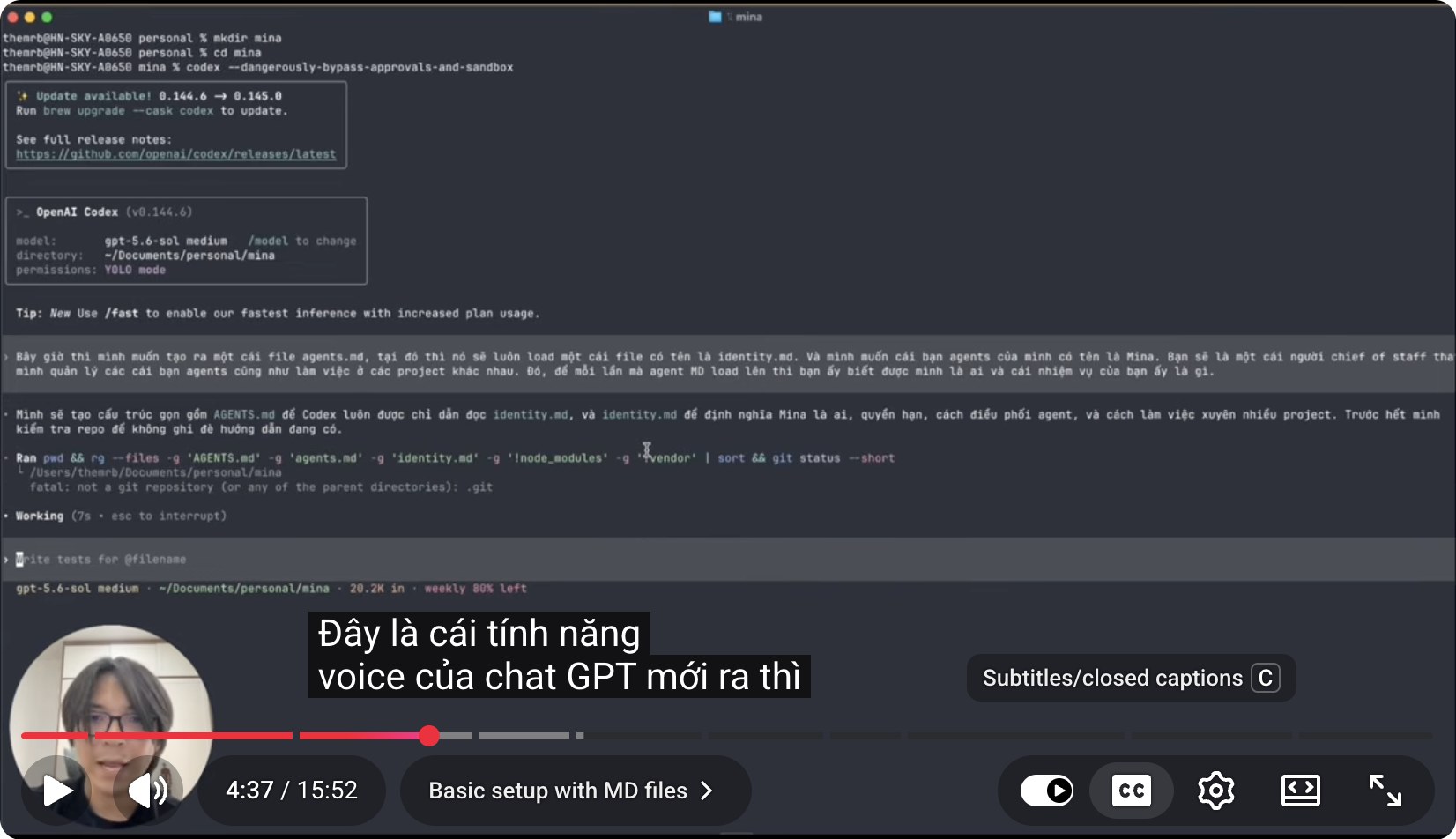Click the '20.2K in' token count
This screenshot has width=1456, height=839.
click(x=377, y=589)
